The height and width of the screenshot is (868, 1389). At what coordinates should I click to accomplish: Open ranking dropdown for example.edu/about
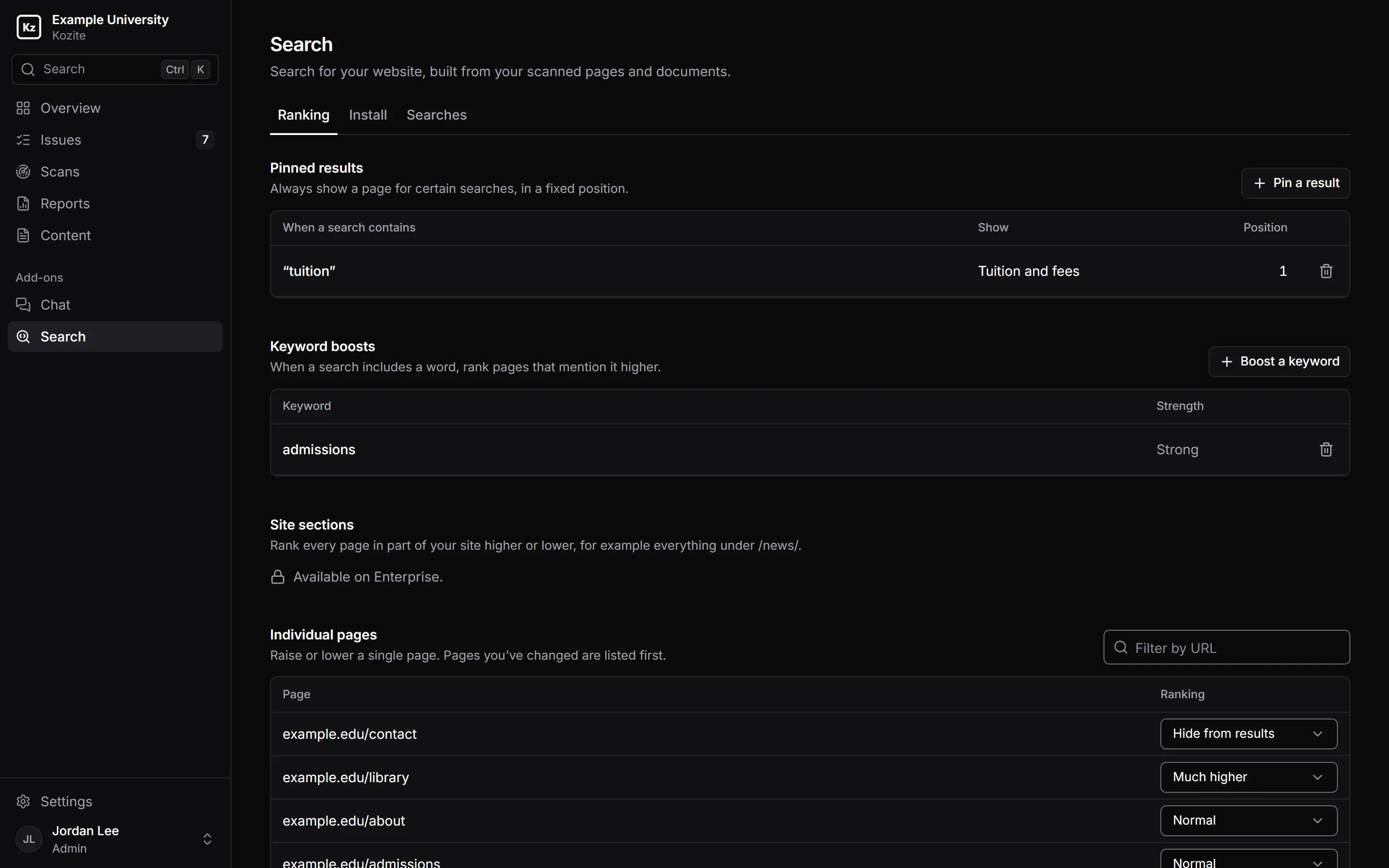[1248, 820]
